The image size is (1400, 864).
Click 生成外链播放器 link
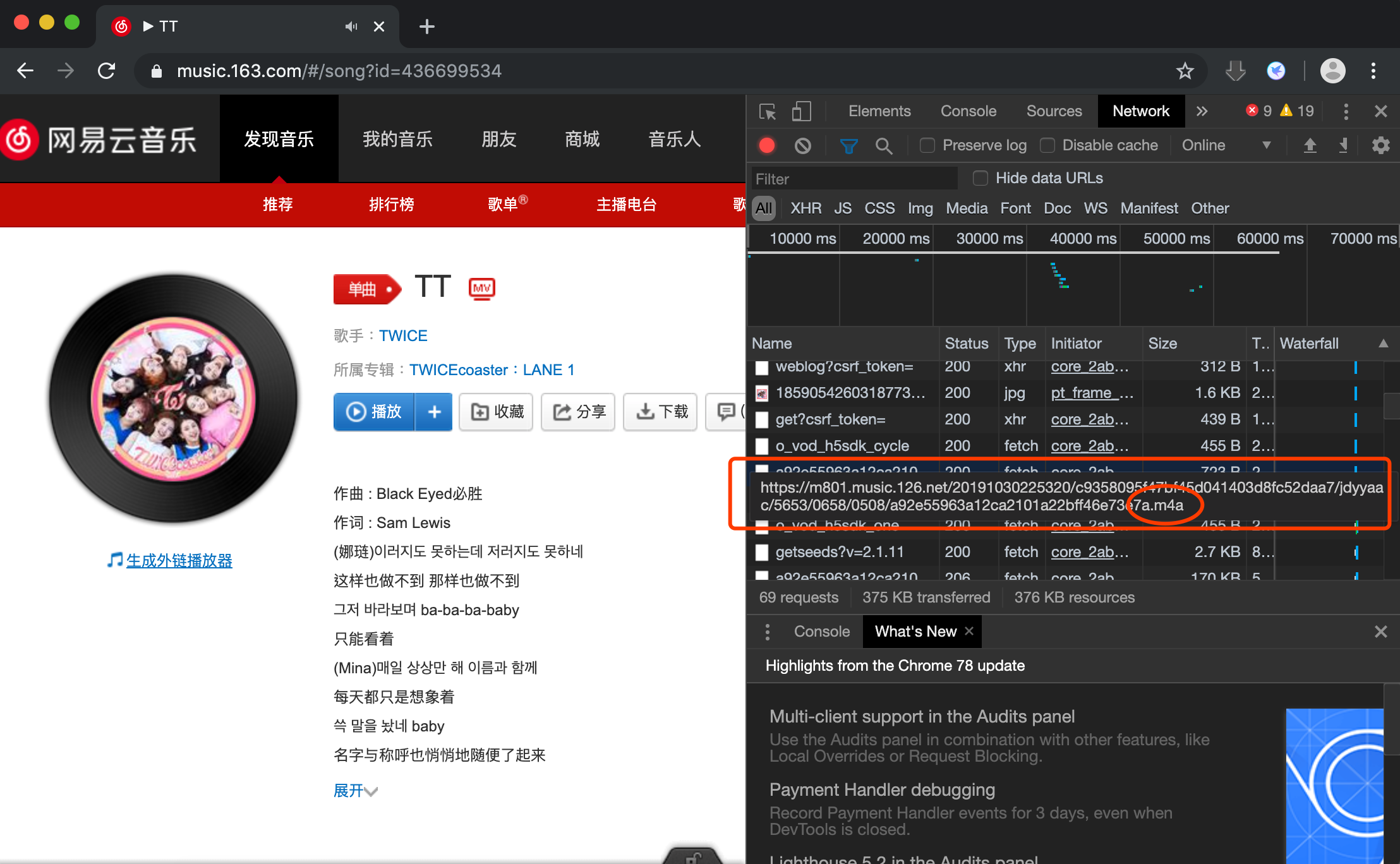coord(179,561)
